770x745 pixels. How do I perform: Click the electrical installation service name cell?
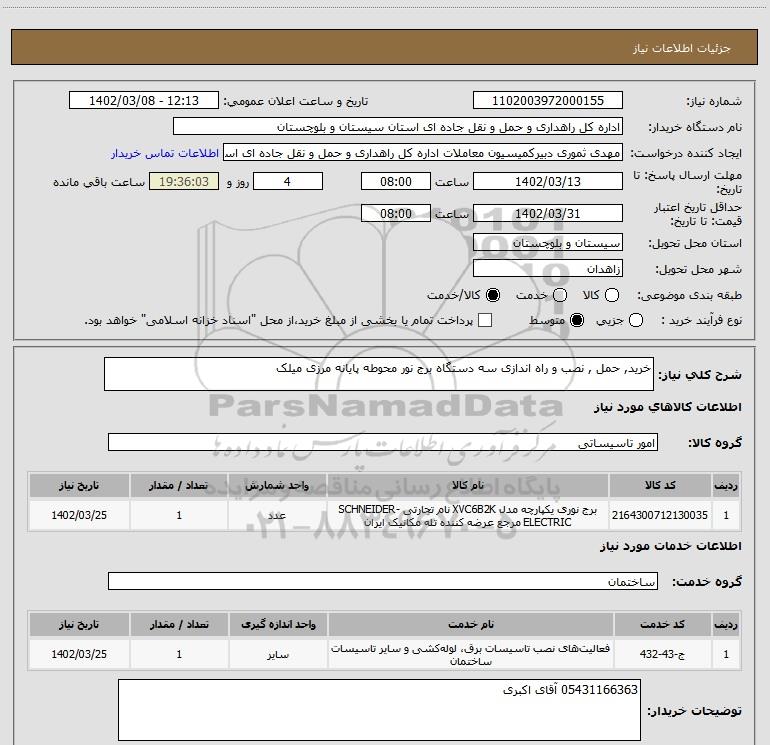tap(470, 654)
